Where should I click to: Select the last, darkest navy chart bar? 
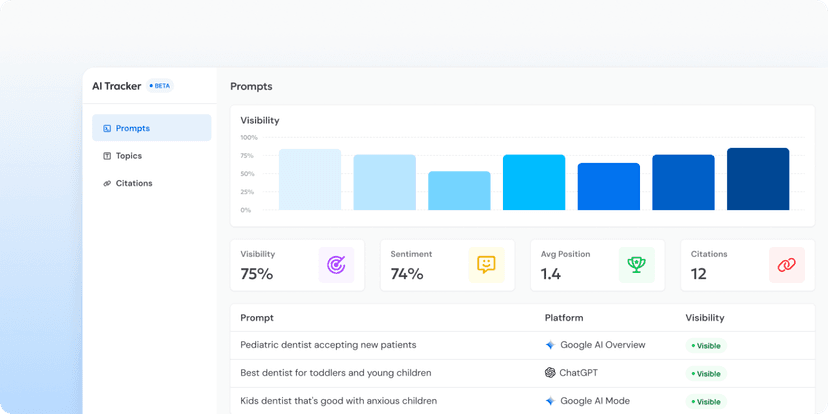(x=758, y=179)
